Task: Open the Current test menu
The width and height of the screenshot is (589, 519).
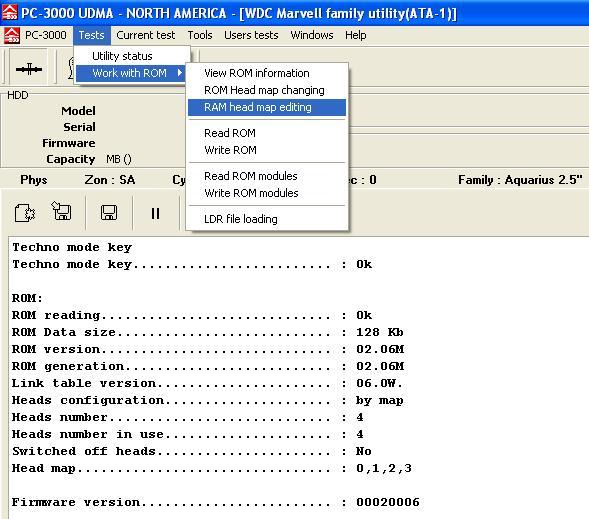Action: [145, 35]
